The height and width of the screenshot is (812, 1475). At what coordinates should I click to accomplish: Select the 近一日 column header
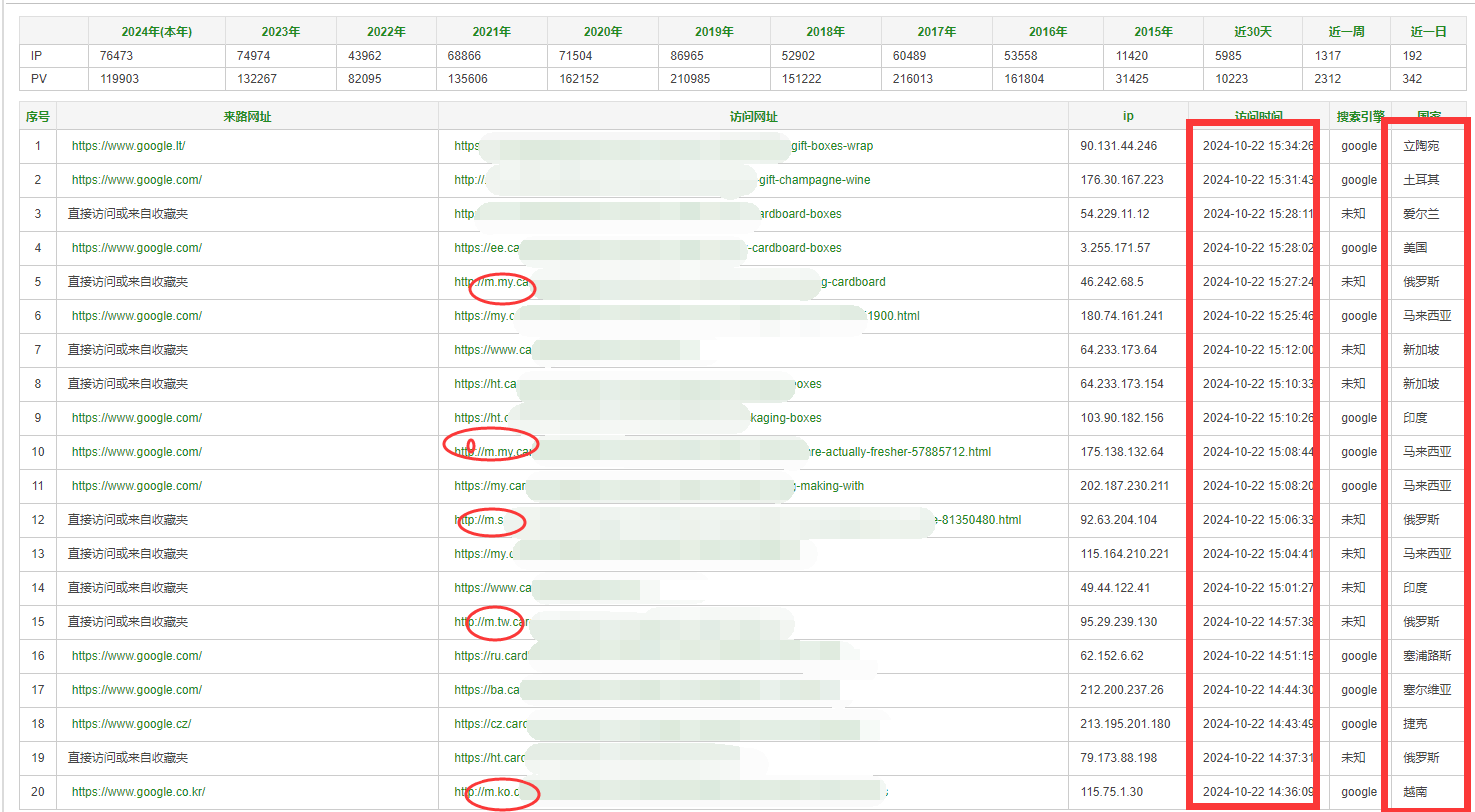1428,32
